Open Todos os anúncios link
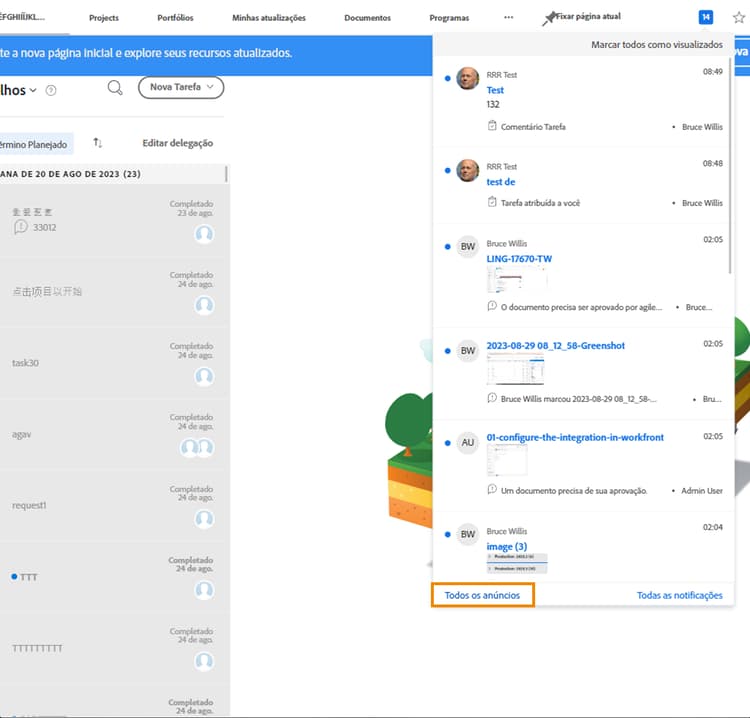 [482, 595]
